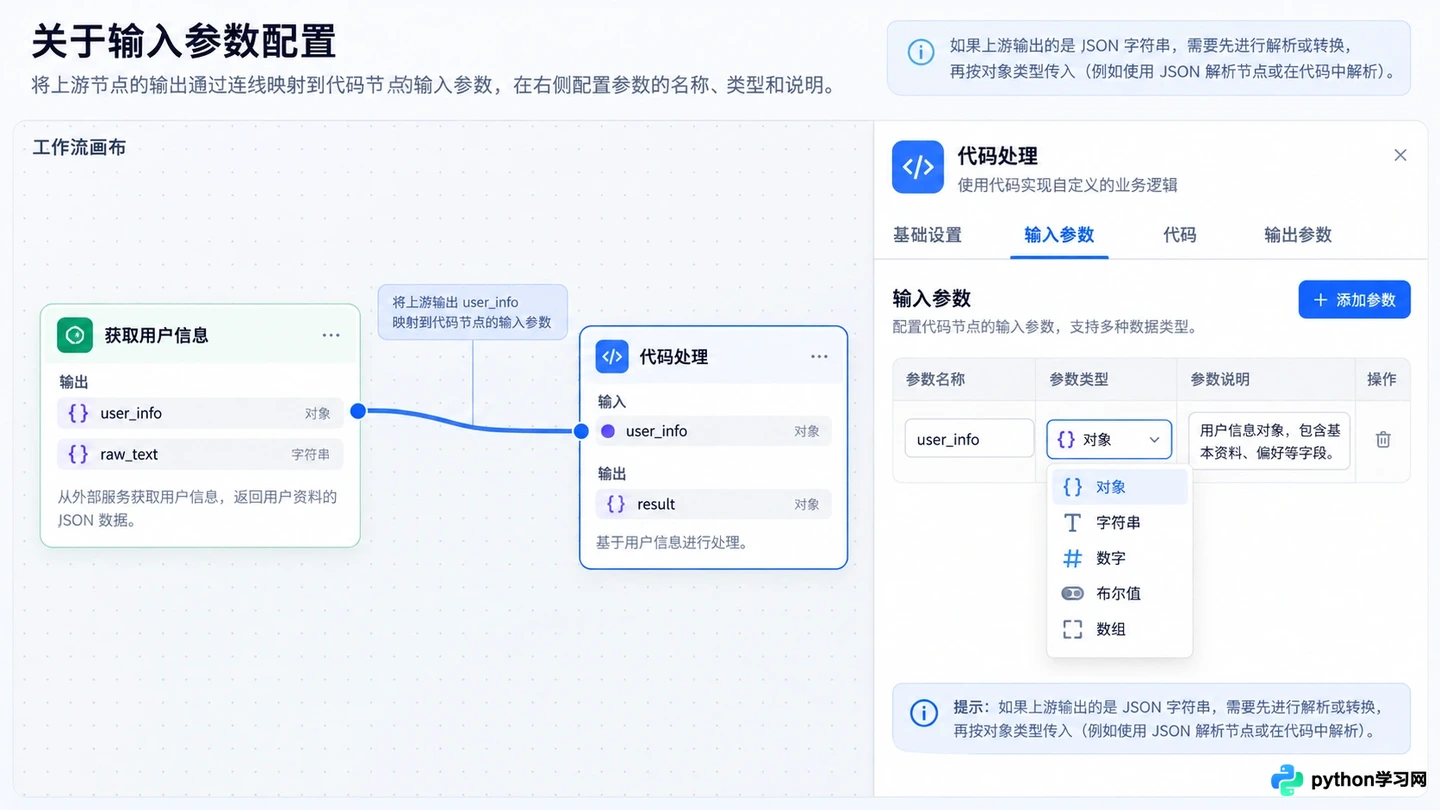Delete the user_info parameter with trash icon

[1383, 439]
